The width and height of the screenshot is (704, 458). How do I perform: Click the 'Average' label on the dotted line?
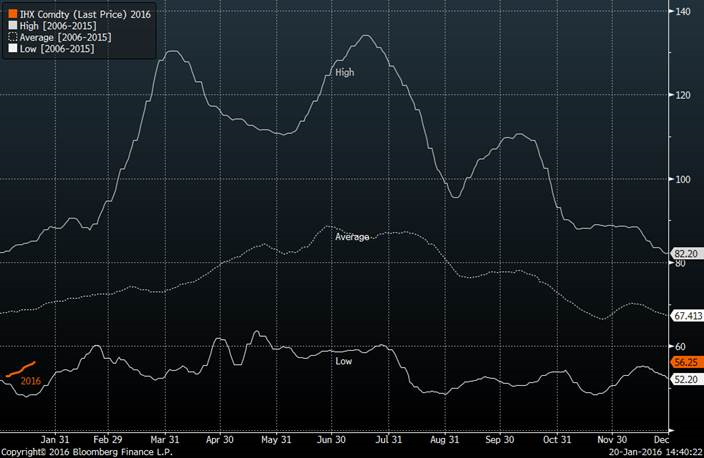(352, 237)
